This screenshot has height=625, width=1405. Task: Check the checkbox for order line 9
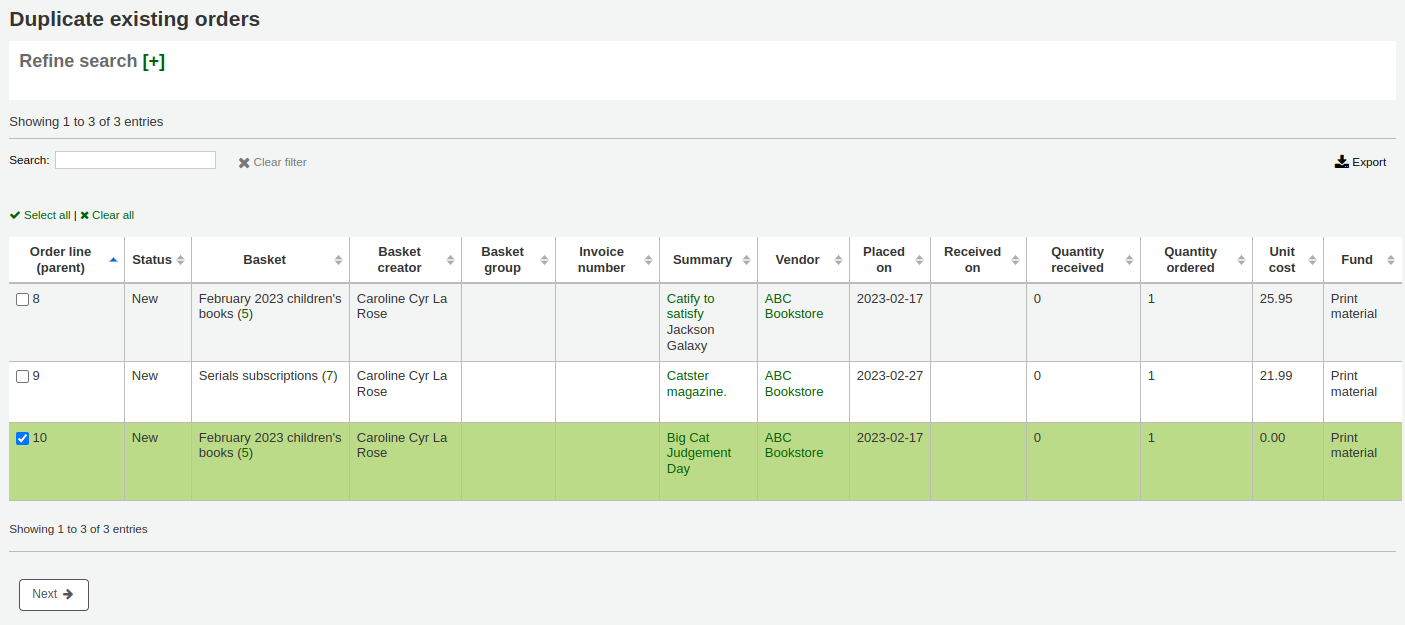22,375
